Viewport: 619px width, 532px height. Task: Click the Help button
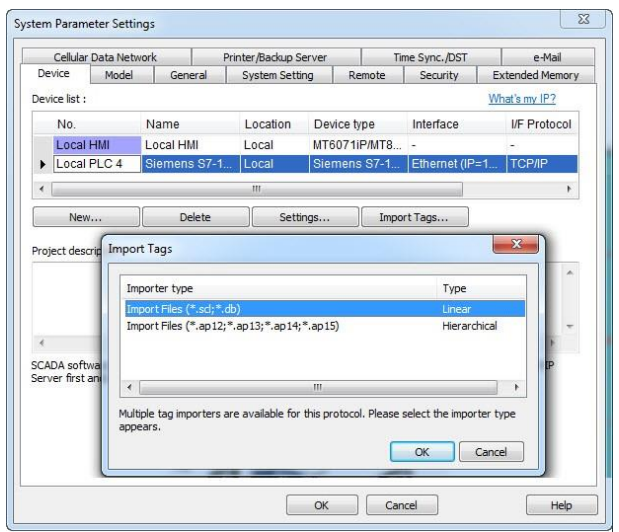coord(561,506)
